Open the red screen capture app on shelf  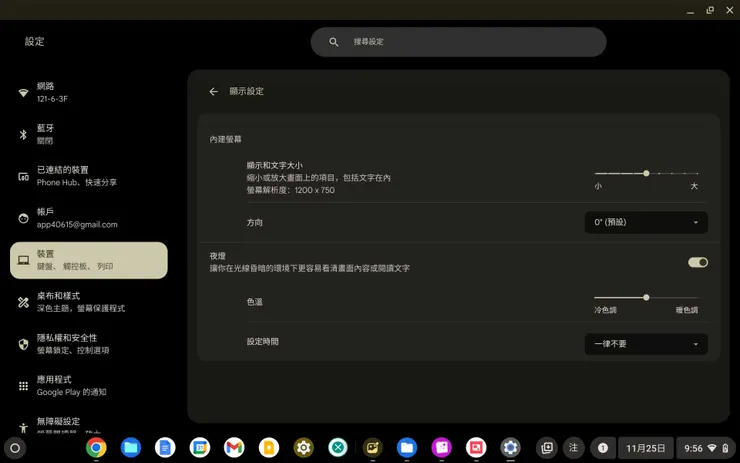tap(476, 447)
